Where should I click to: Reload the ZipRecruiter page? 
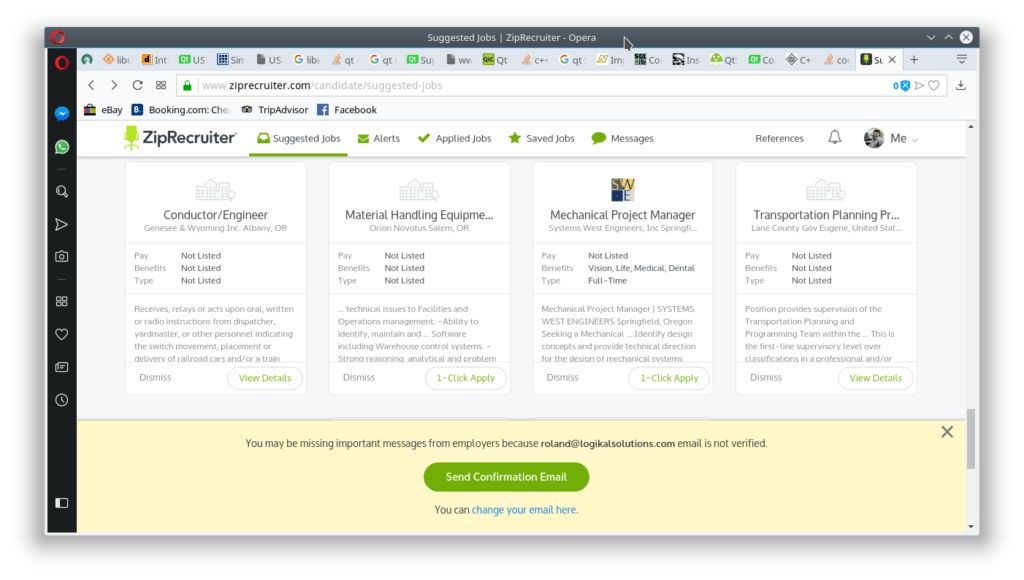pos(137,85)
